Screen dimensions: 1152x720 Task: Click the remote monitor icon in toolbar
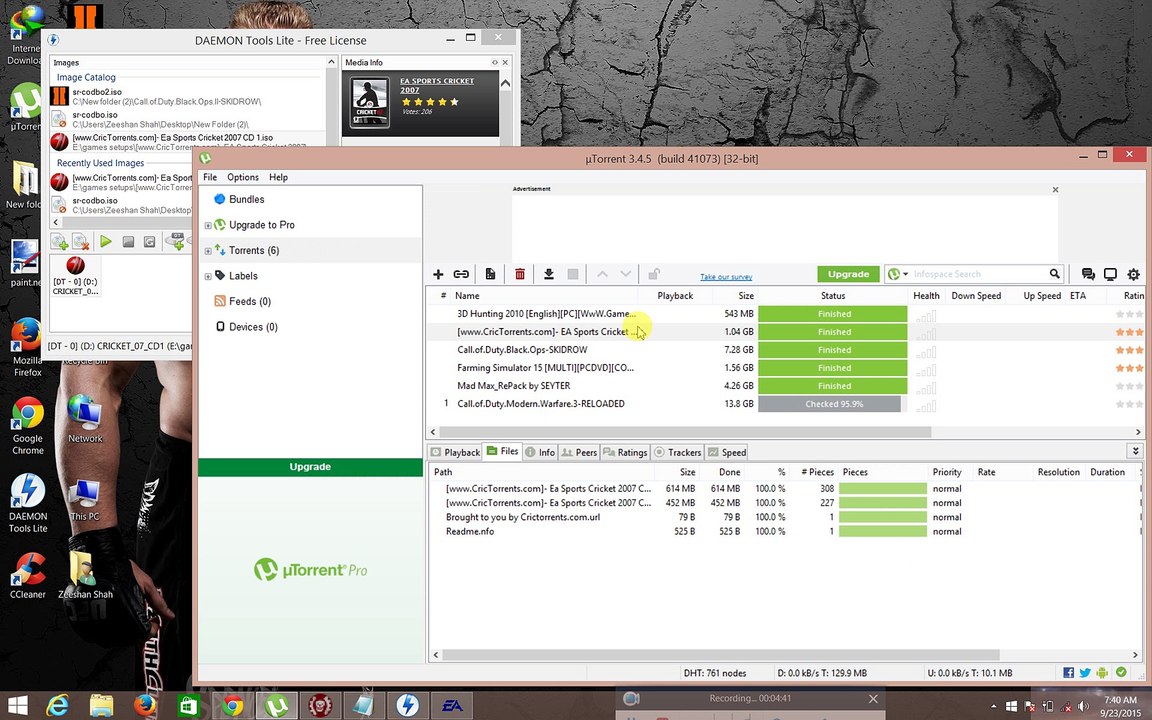[1110, 274]
